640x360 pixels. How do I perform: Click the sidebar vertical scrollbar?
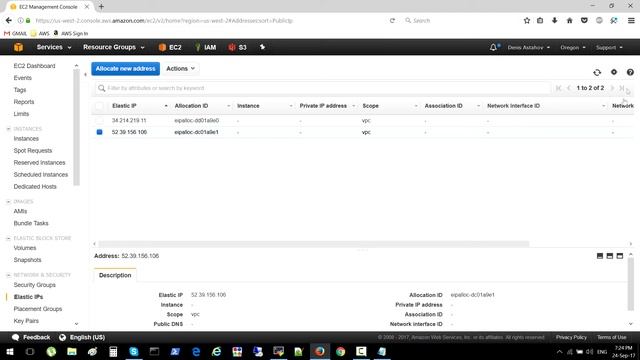[x=76, y=127]
